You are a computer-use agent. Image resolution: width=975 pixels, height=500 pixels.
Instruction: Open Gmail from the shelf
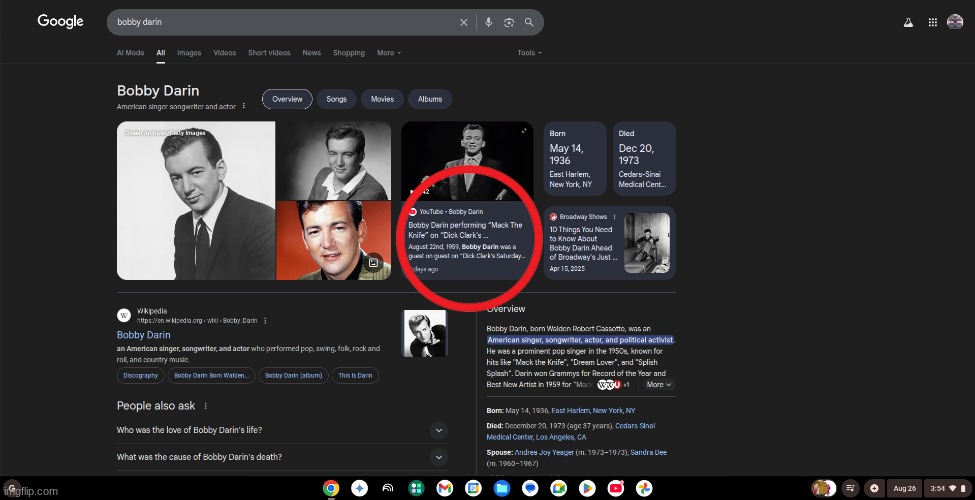coord(445,488)
